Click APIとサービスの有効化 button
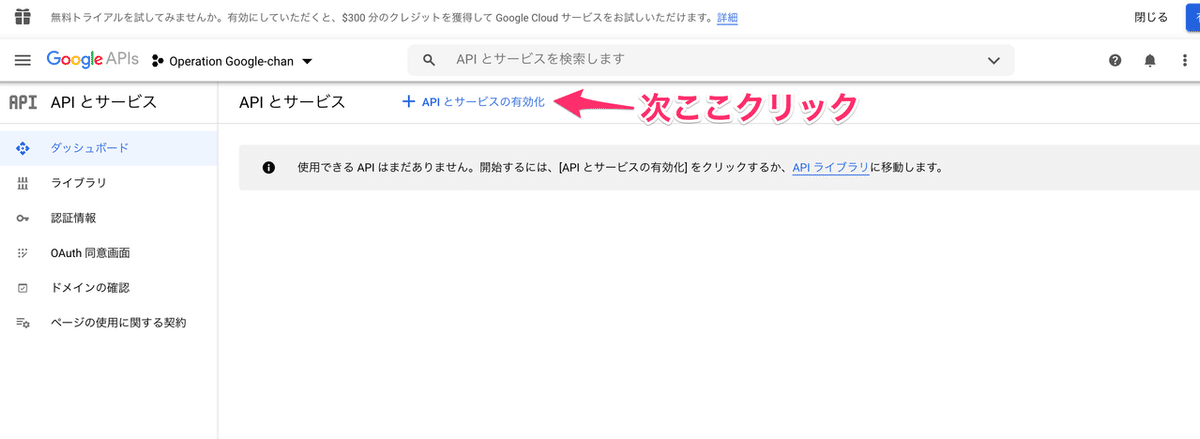The image size is (1200, 439). pyautogui.click(x=473, y=102)
